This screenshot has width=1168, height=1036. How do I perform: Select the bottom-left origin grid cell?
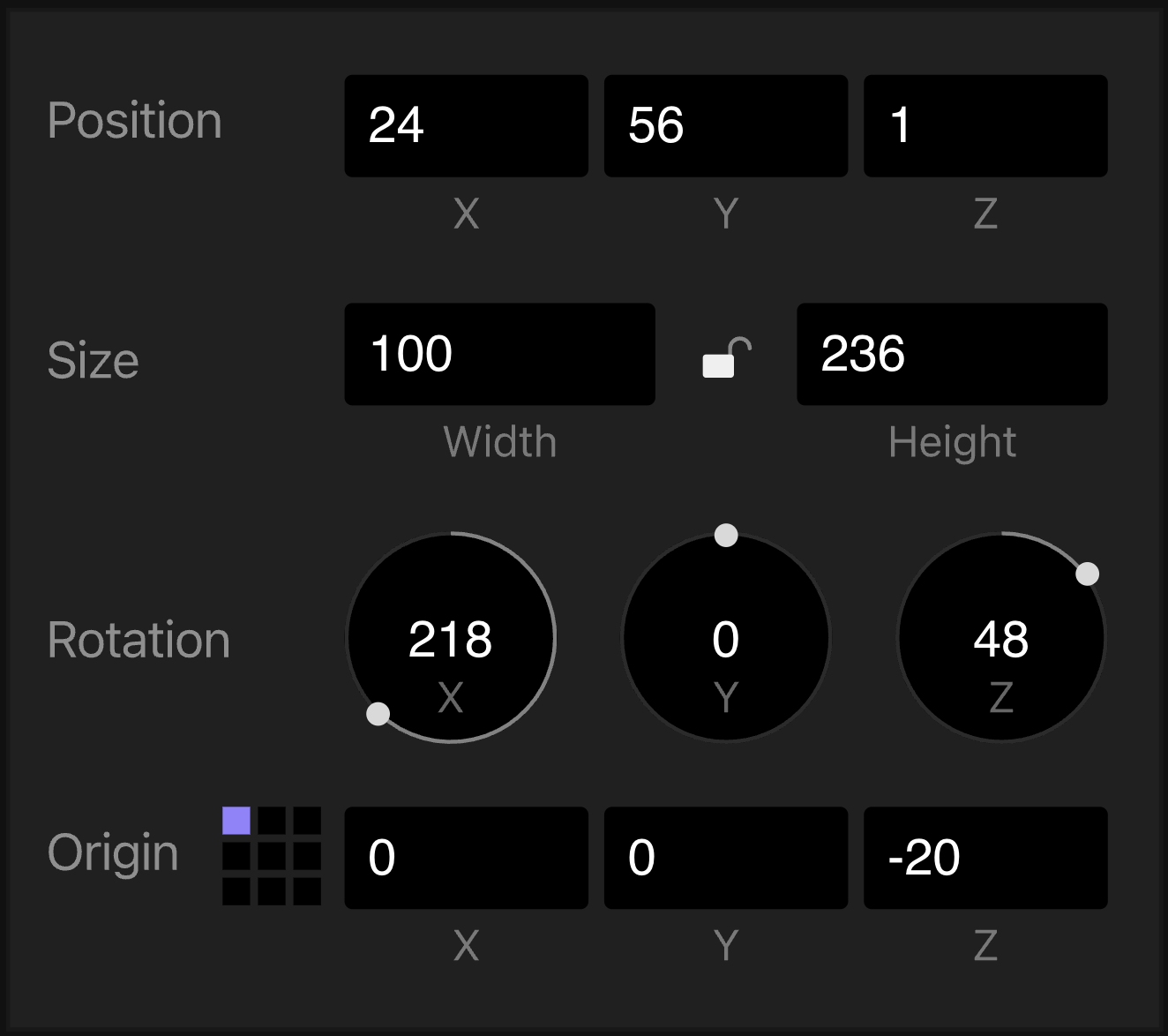236,891
